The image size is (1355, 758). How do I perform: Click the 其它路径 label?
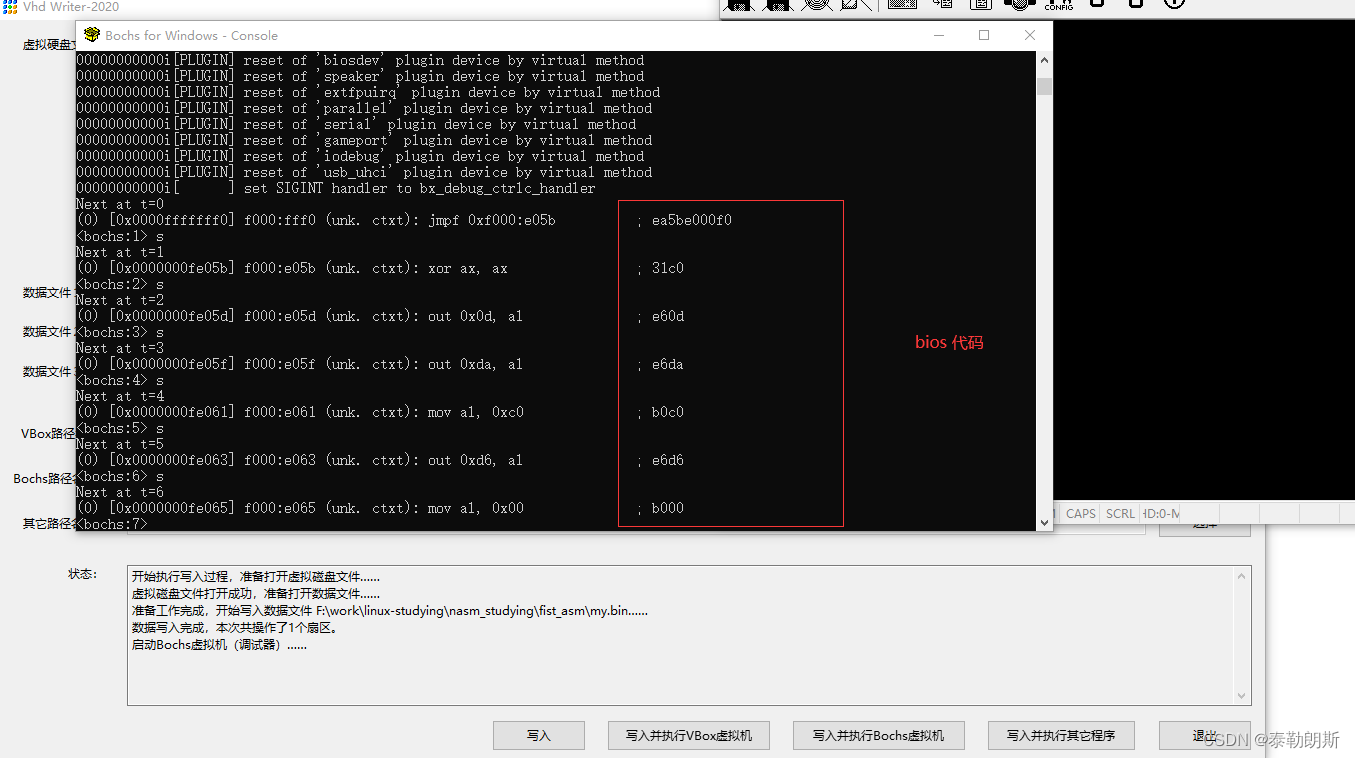point(49,524)
